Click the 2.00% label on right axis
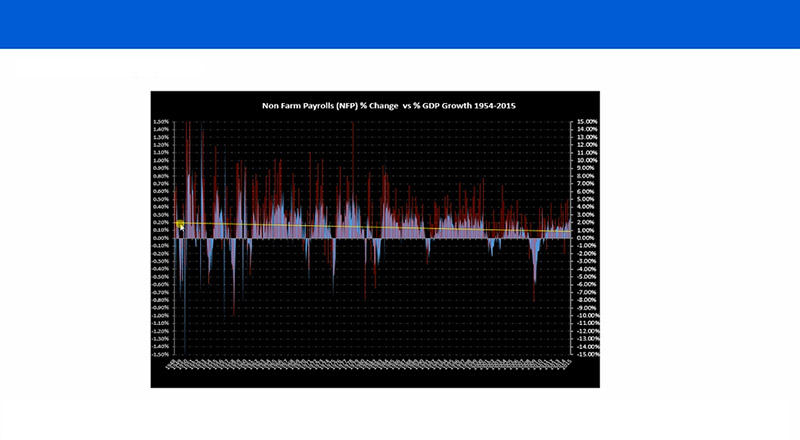This screenshot has width=800, height=440. tap(587, 223)
